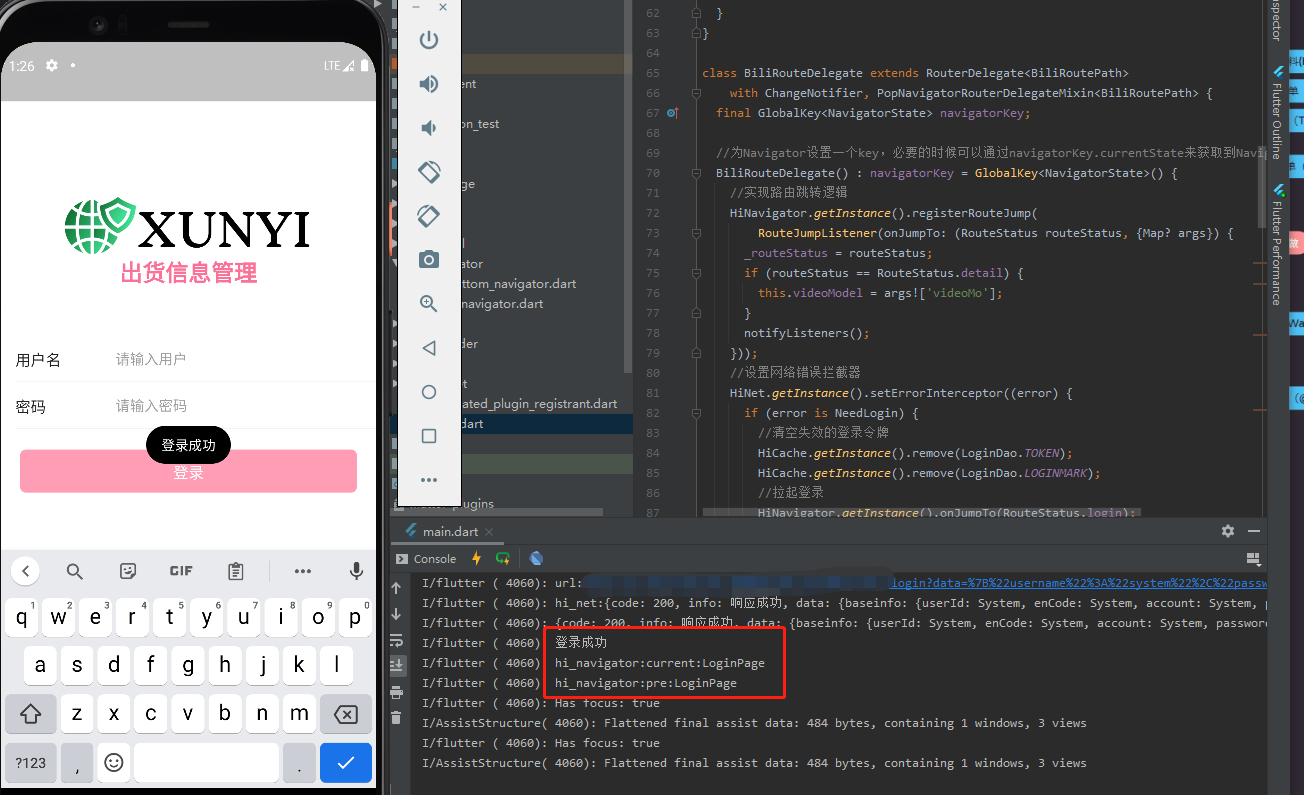This screenshot has height=795, width=1304.
Task: Take a screenshot with the emulator camera icon
Action: point(429,260)
